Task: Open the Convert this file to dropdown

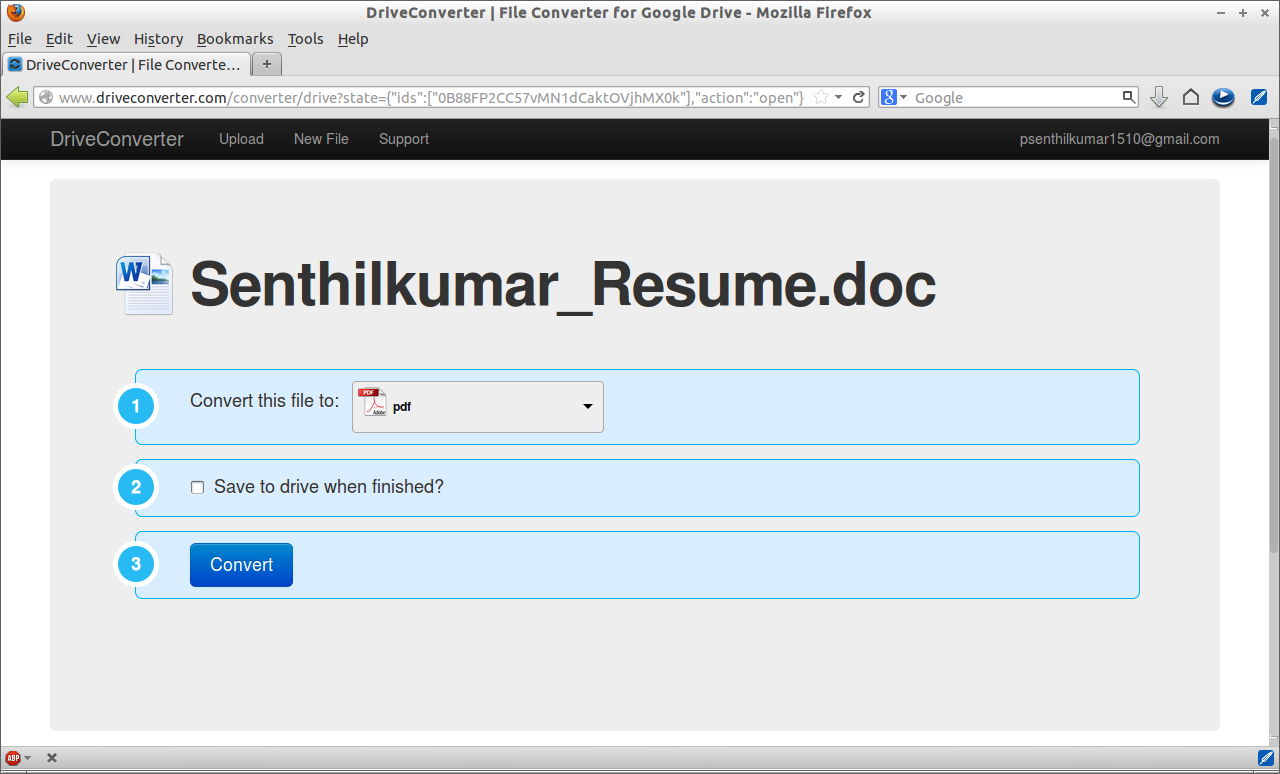Action: click(478, 406)
